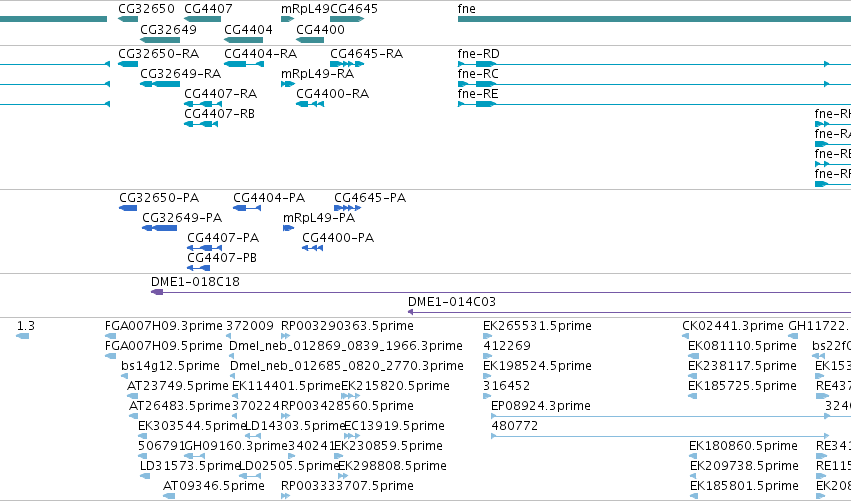Select the EP08924.3prime EST label
851x501 pixels.
[x=541, y=407]
